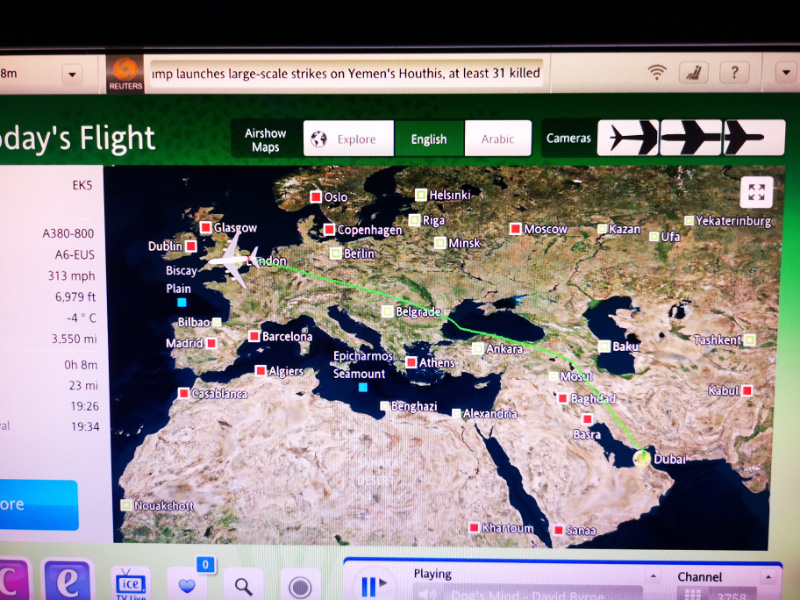800x600 pixels.
Task: Click the Tashkent city marker
Action: click(749, 340)
